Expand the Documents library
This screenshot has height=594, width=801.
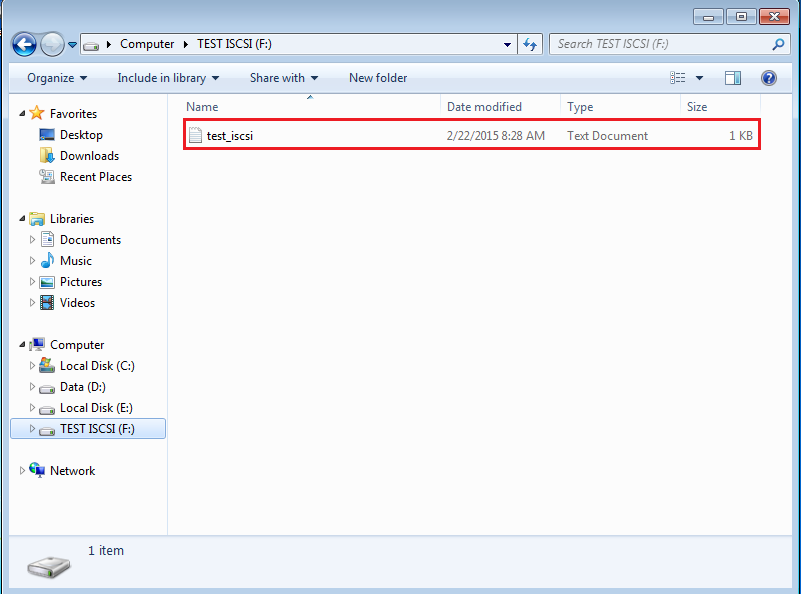pyautogui.click(x=32, y=240)
